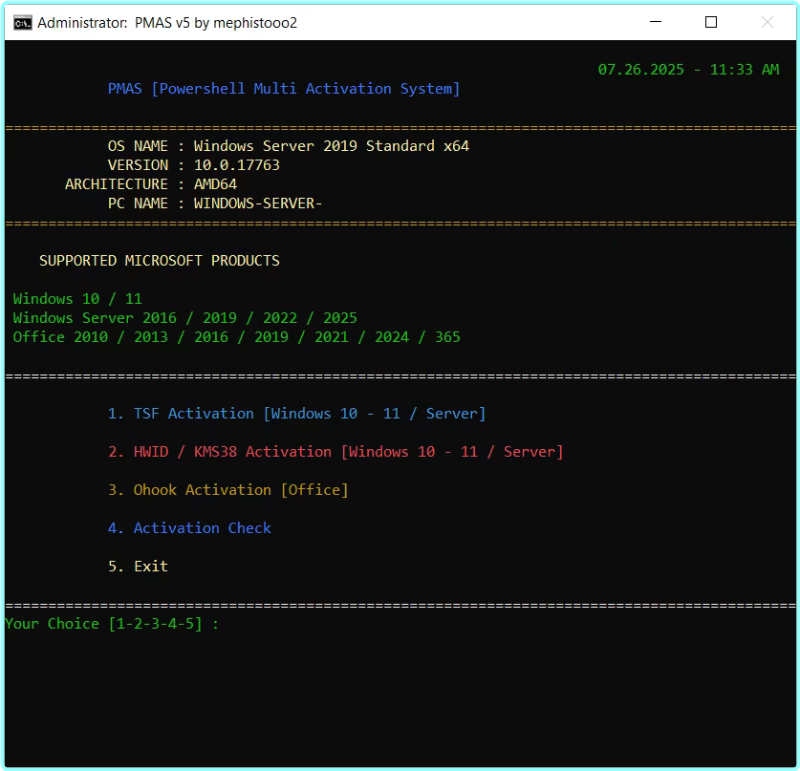This screenshot has height=771, width=800.
Task: Click the window title 'Administrator: PMAS v5 by mephistooo2'
Action: pos(167,23)
